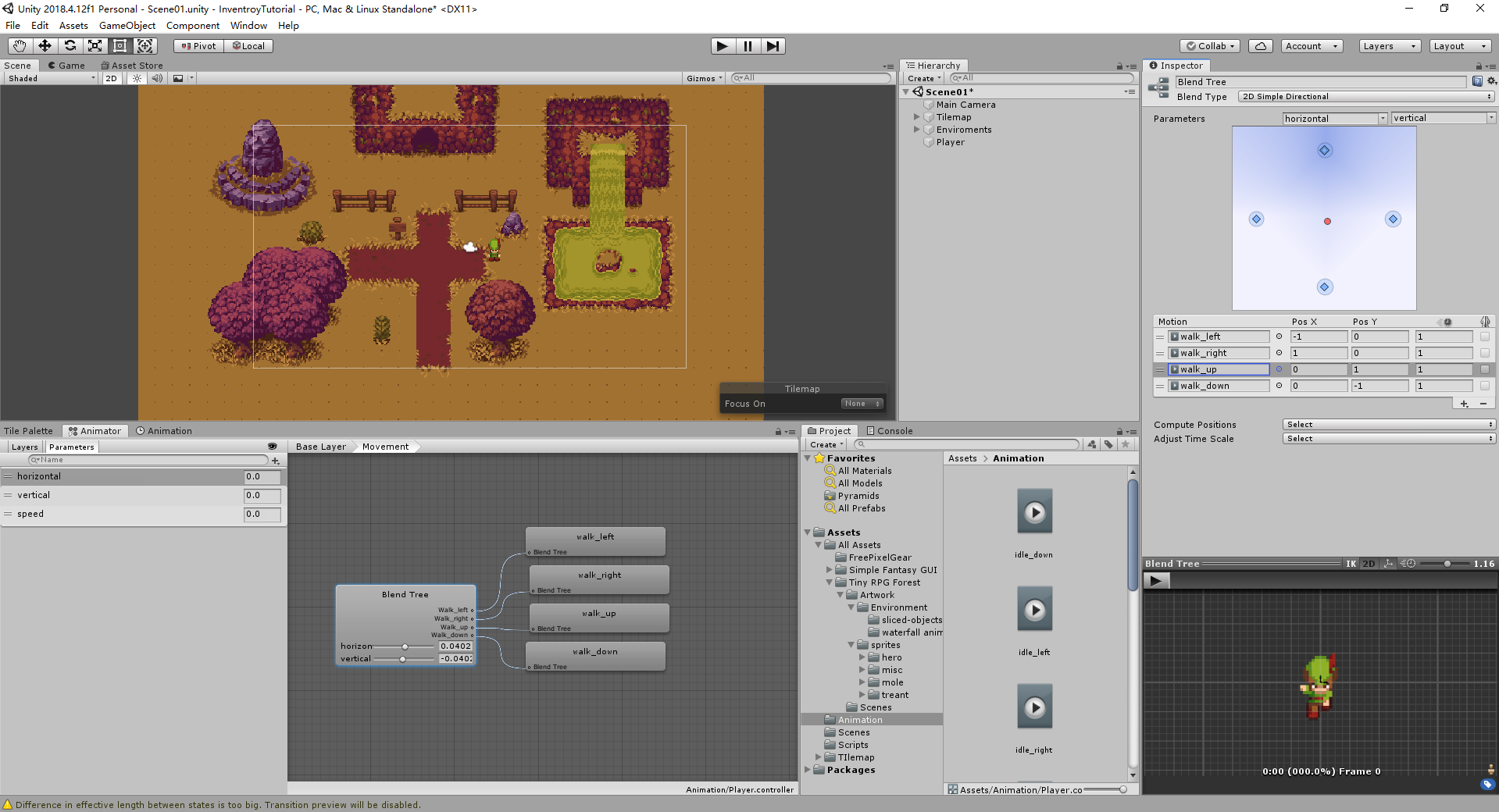1499x812 pixels.
Task: Select the Hand tool in the toolbar
Action: click(x=19, y=45)
